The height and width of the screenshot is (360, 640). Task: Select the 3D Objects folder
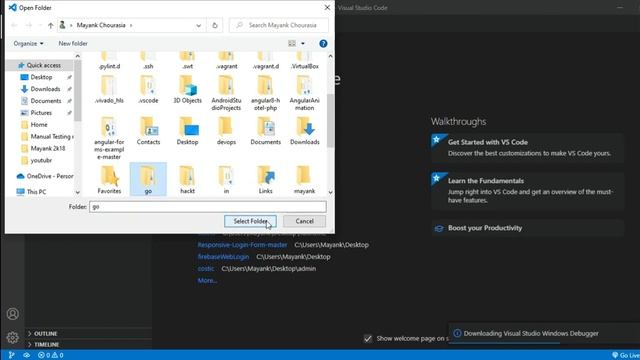tap(187, 89)
